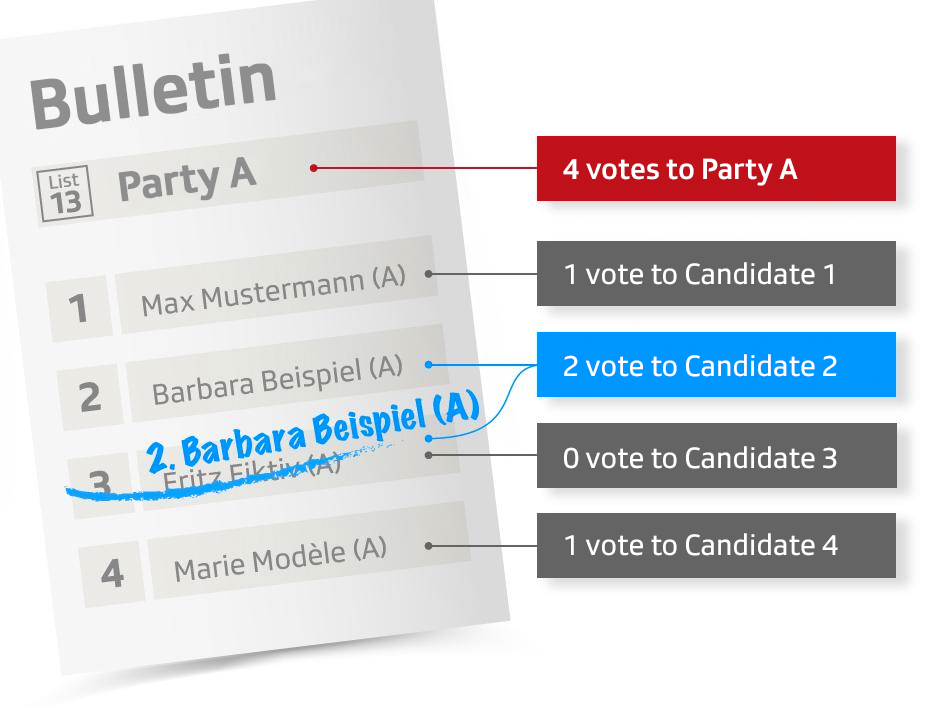The image size is (944, 708).
Task: Click the 1 vote to Candidate 4 label
Action: (716, 546)
